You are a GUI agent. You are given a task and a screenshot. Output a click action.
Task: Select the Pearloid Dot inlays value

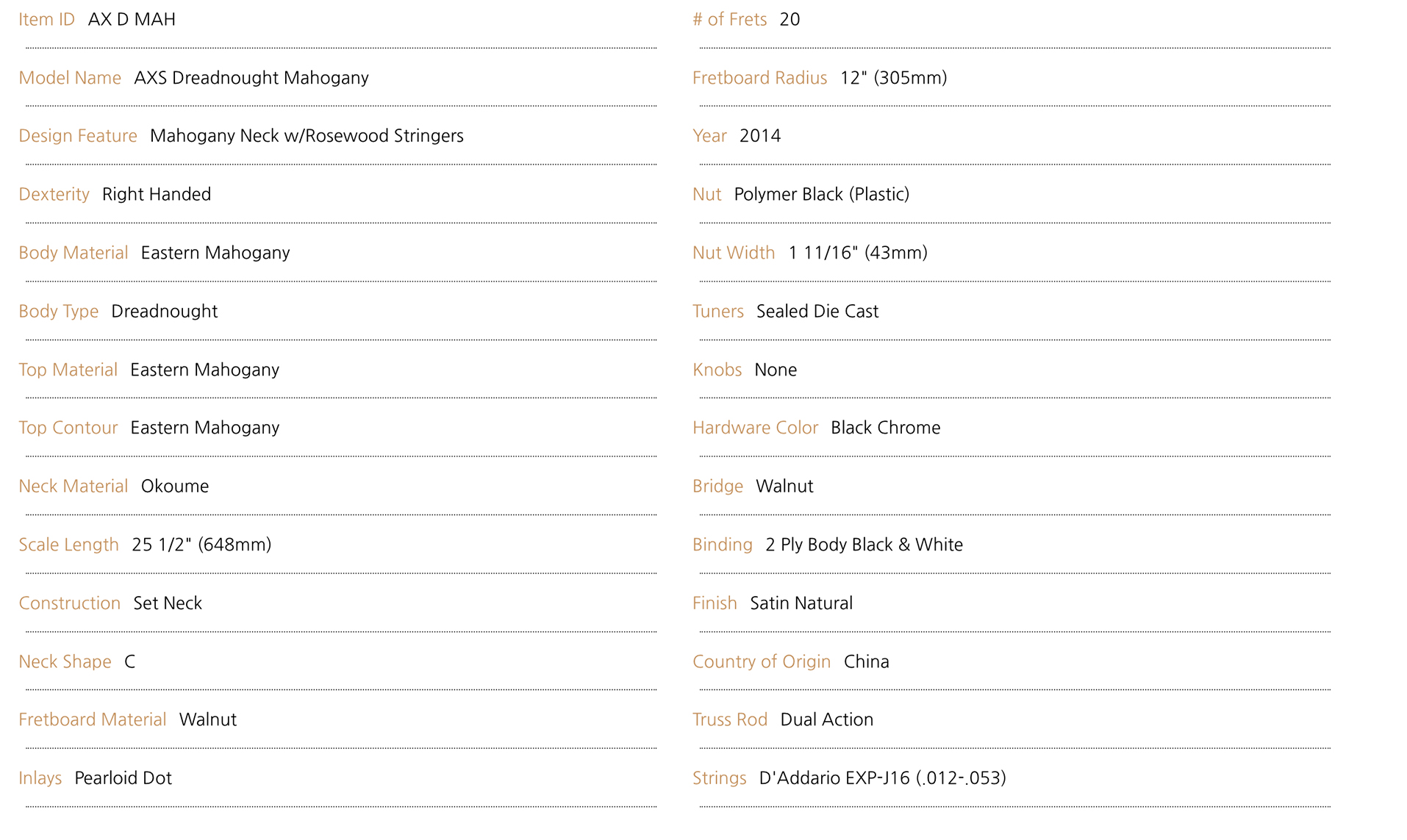coord(123,778)
